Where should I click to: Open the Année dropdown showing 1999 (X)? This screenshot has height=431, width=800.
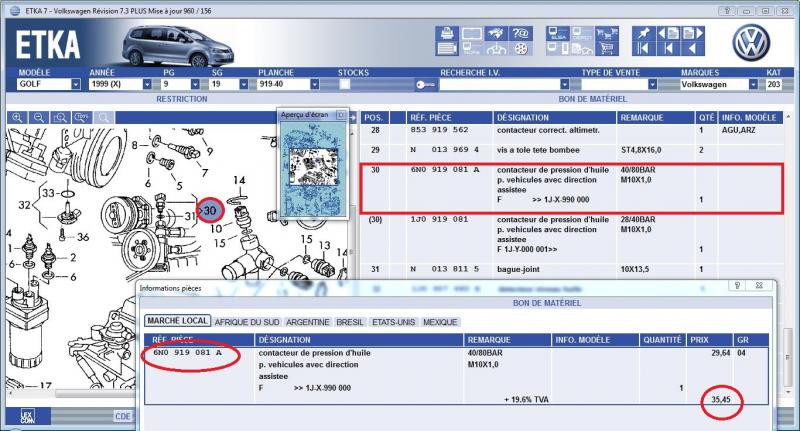pos(147,85)
